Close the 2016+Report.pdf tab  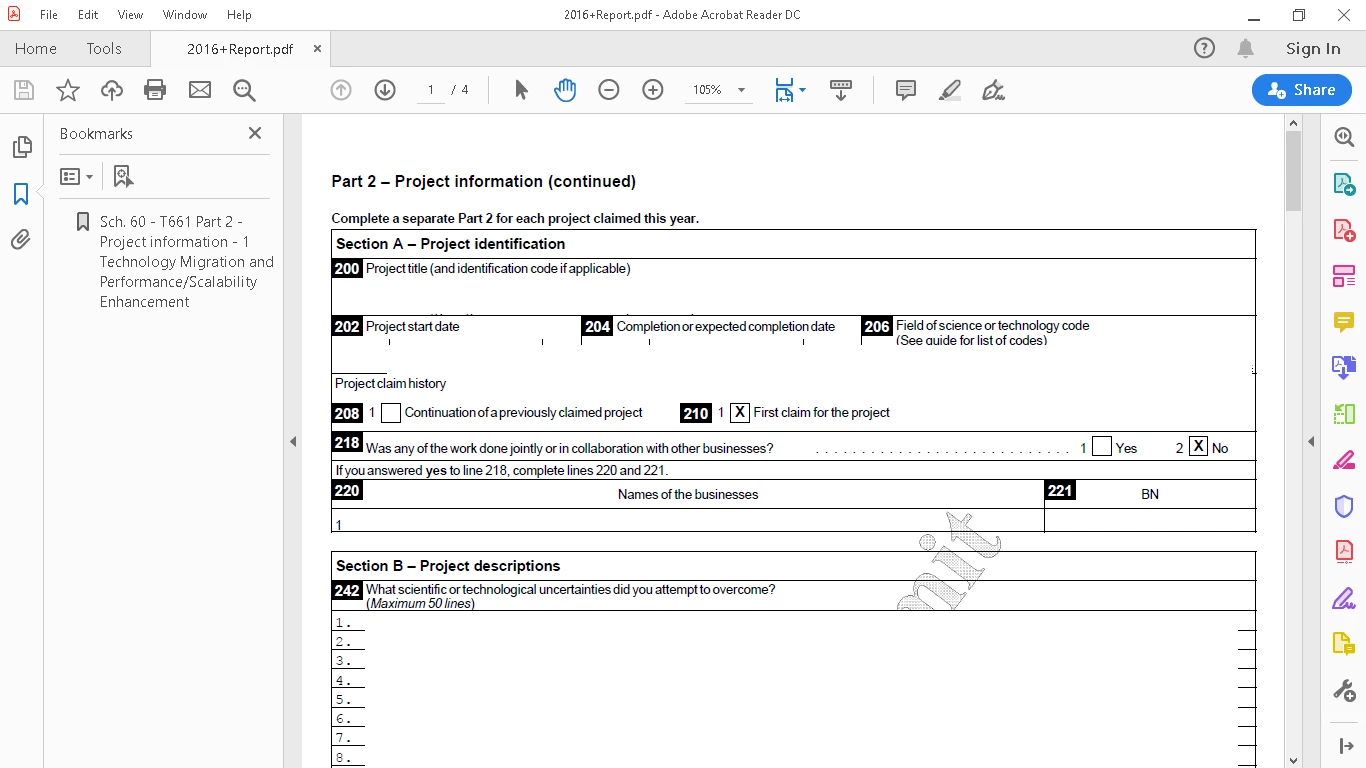coord(317,48)
